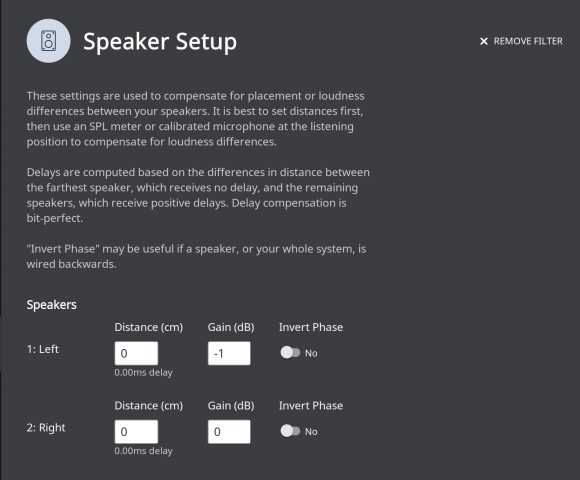Viewport: 580px width, 480px height.
Task: Remove the Speaker Setup filter via text
Action: tap(528, 41)
